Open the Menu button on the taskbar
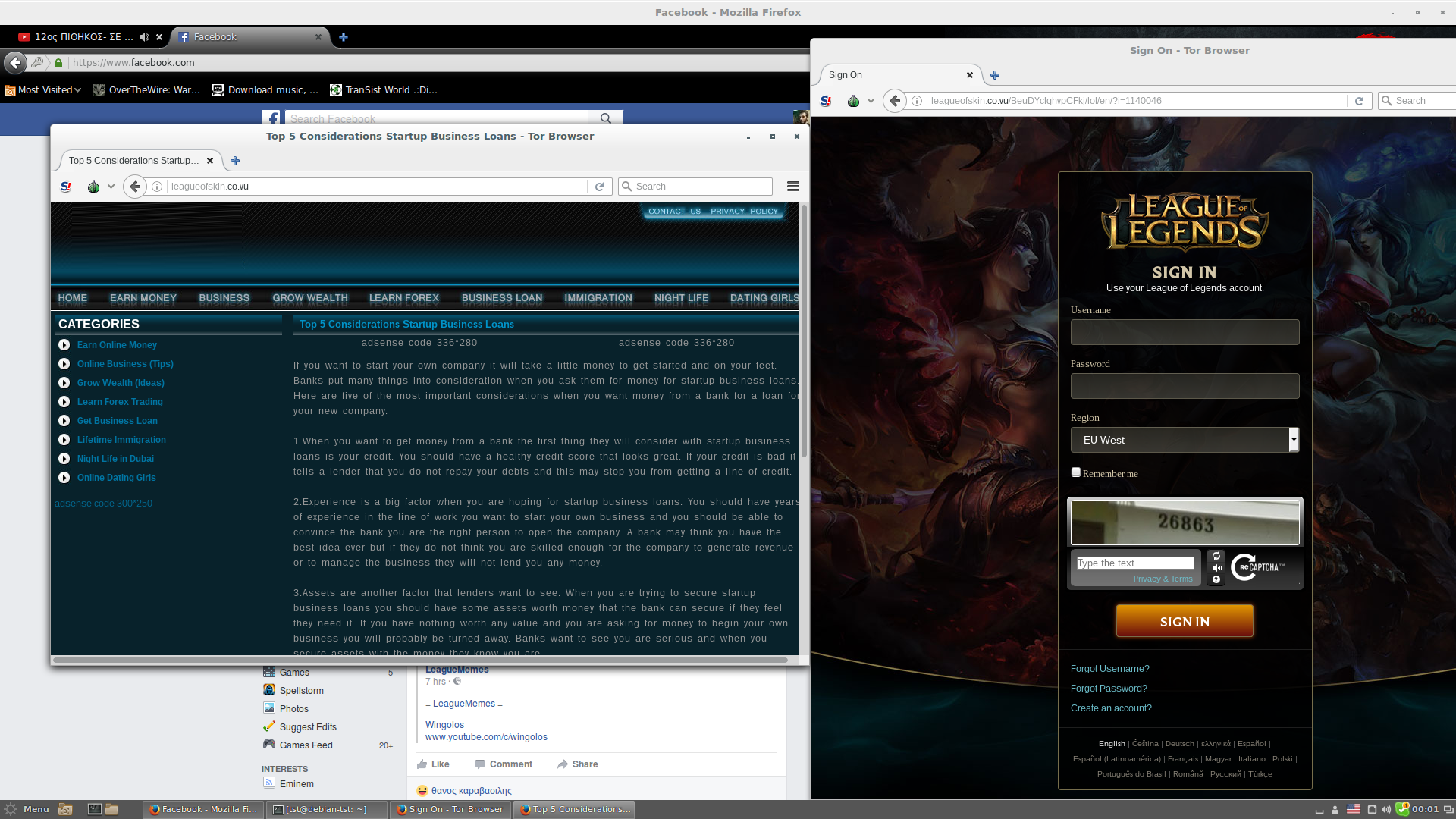1456x819 pixels. pos(27,809)
